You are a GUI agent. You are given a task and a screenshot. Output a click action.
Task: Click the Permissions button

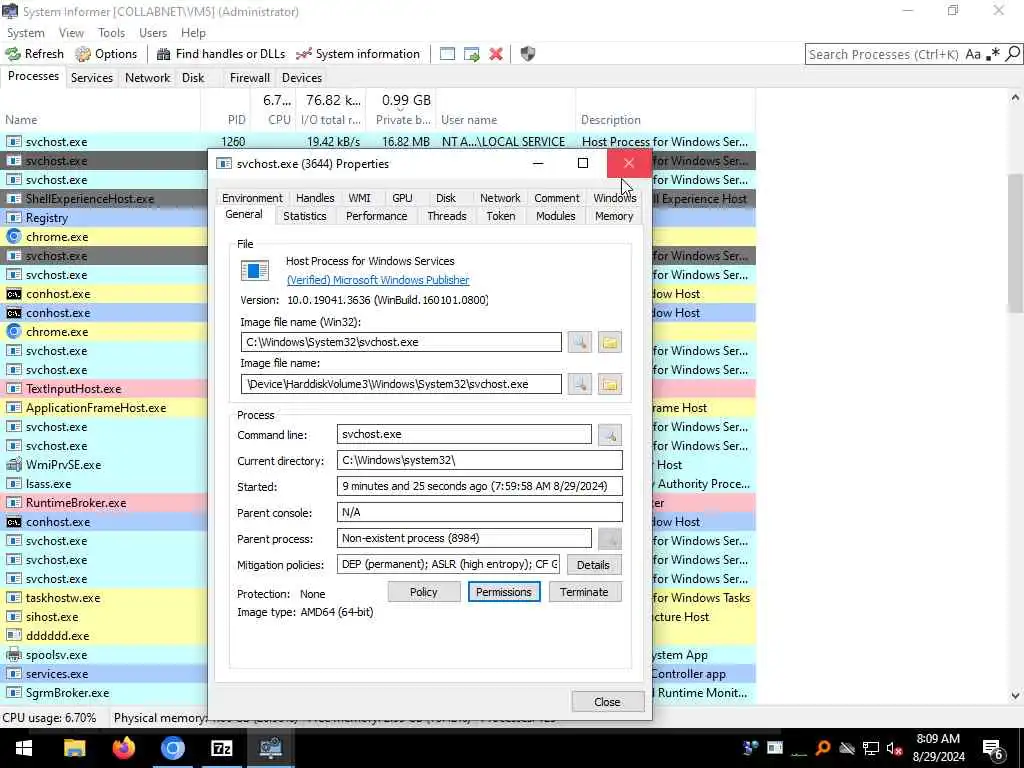[504, 592]
